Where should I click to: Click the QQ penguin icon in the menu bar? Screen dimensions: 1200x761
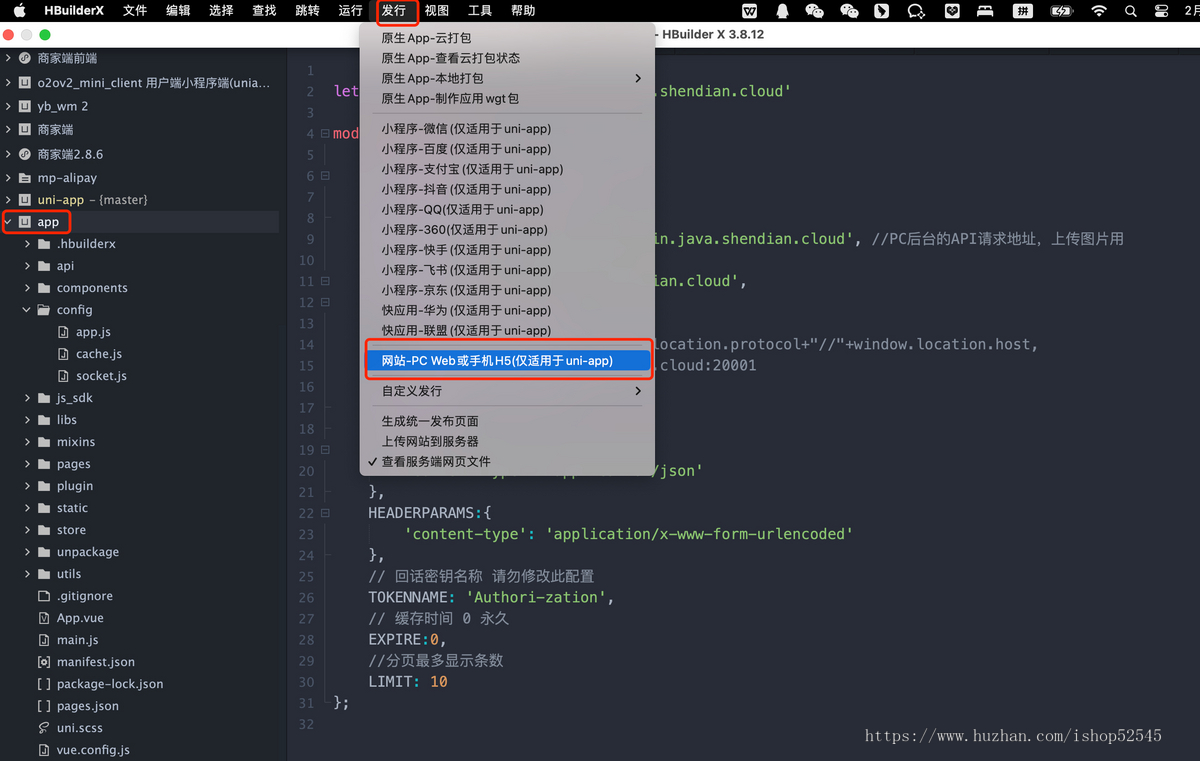[x=782, y=11]
